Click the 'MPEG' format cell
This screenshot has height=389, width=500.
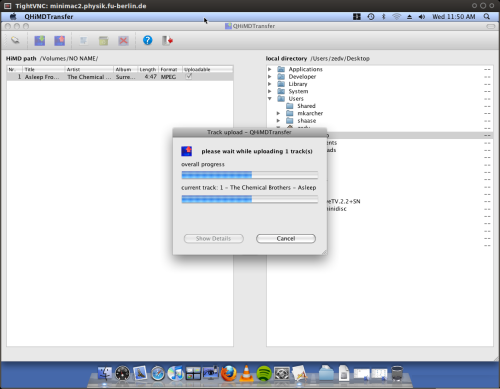[168, 77]
